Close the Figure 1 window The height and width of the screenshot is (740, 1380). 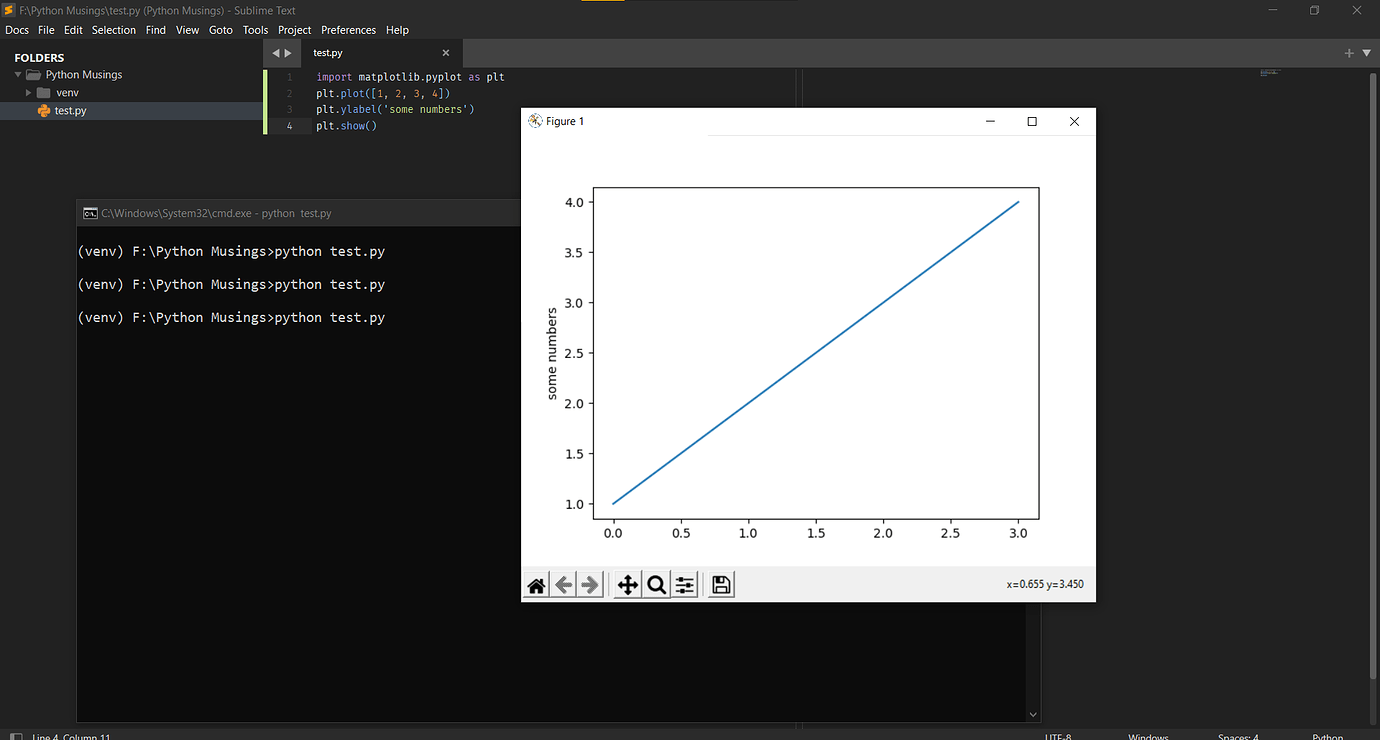pos(1074,121)
